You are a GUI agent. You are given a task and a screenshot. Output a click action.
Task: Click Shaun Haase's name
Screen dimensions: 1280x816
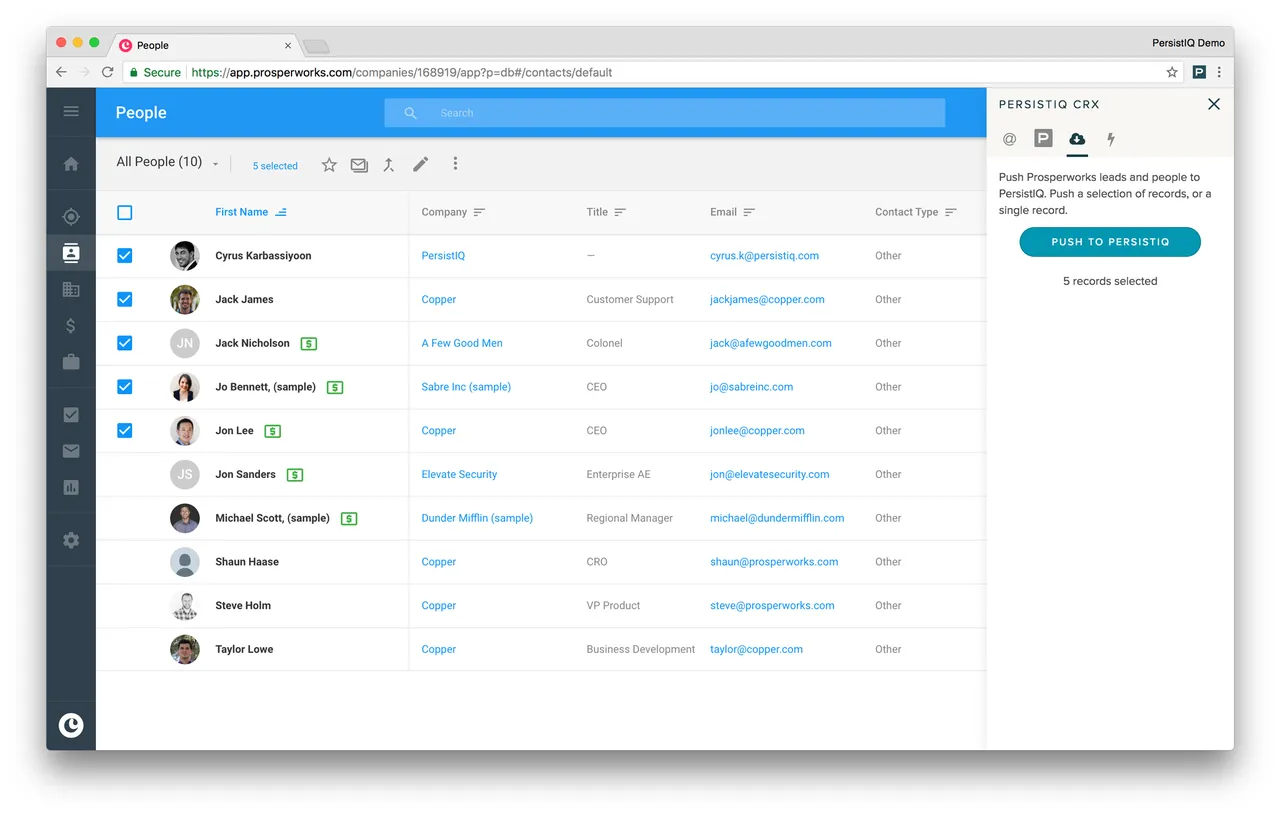pos(247,562)
